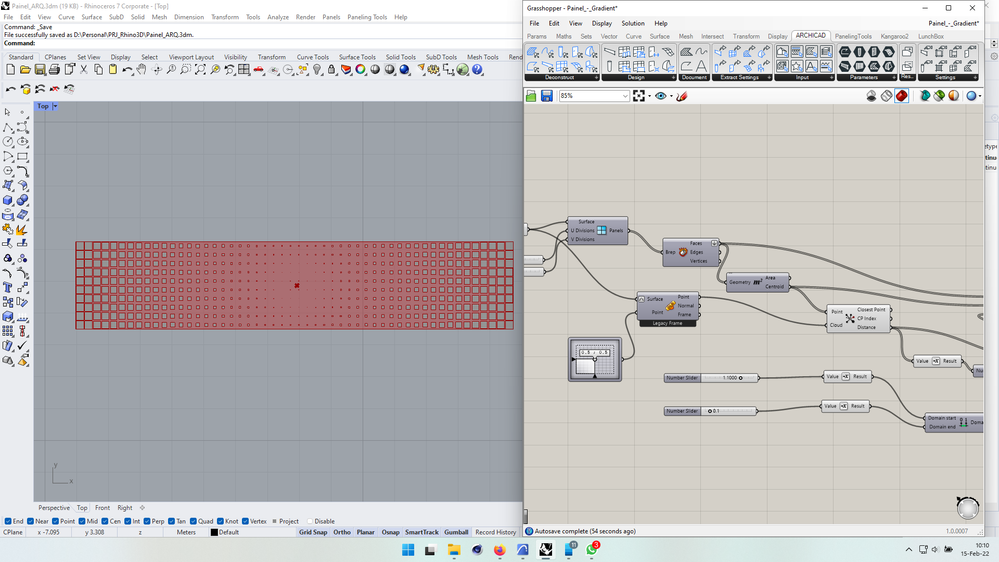The image size is (999, 562).
Task: Click Grasshopper Zoom Extents frame icon
Action: (638, 96)
